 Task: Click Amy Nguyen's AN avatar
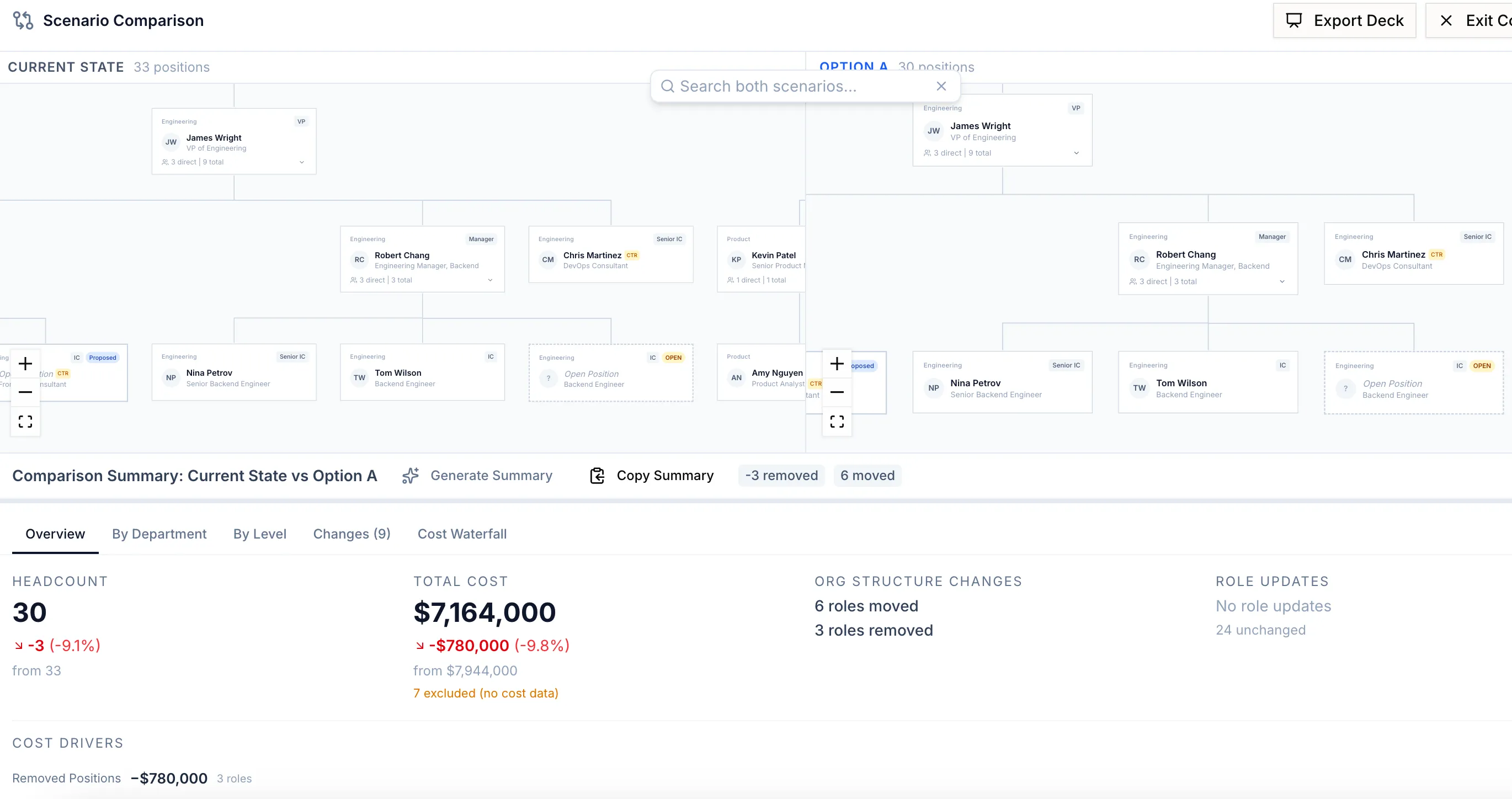[736, 377]
